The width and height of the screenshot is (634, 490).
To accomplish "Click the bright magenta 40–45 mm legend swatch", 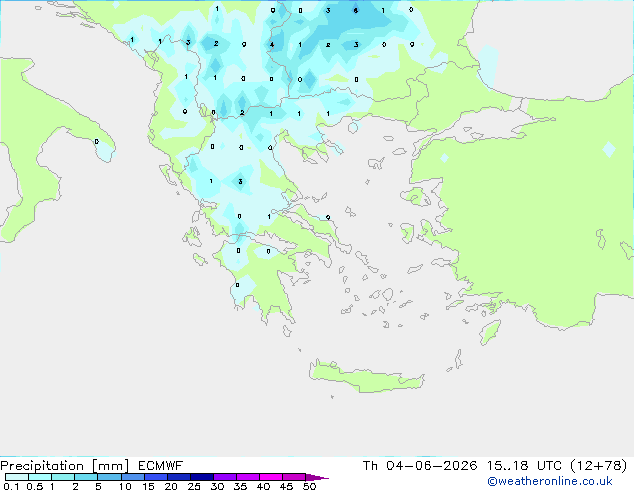I will point(271,477).
